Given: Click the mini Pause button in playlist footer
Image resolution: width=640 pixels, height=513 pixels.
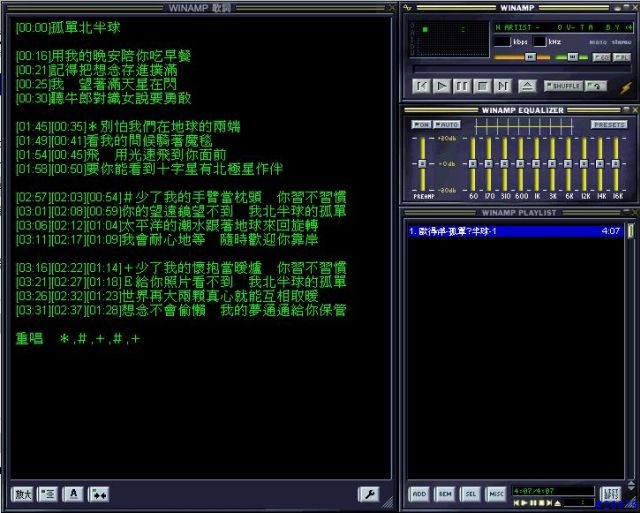Looking at the screenshot, I should coord(533,503).
